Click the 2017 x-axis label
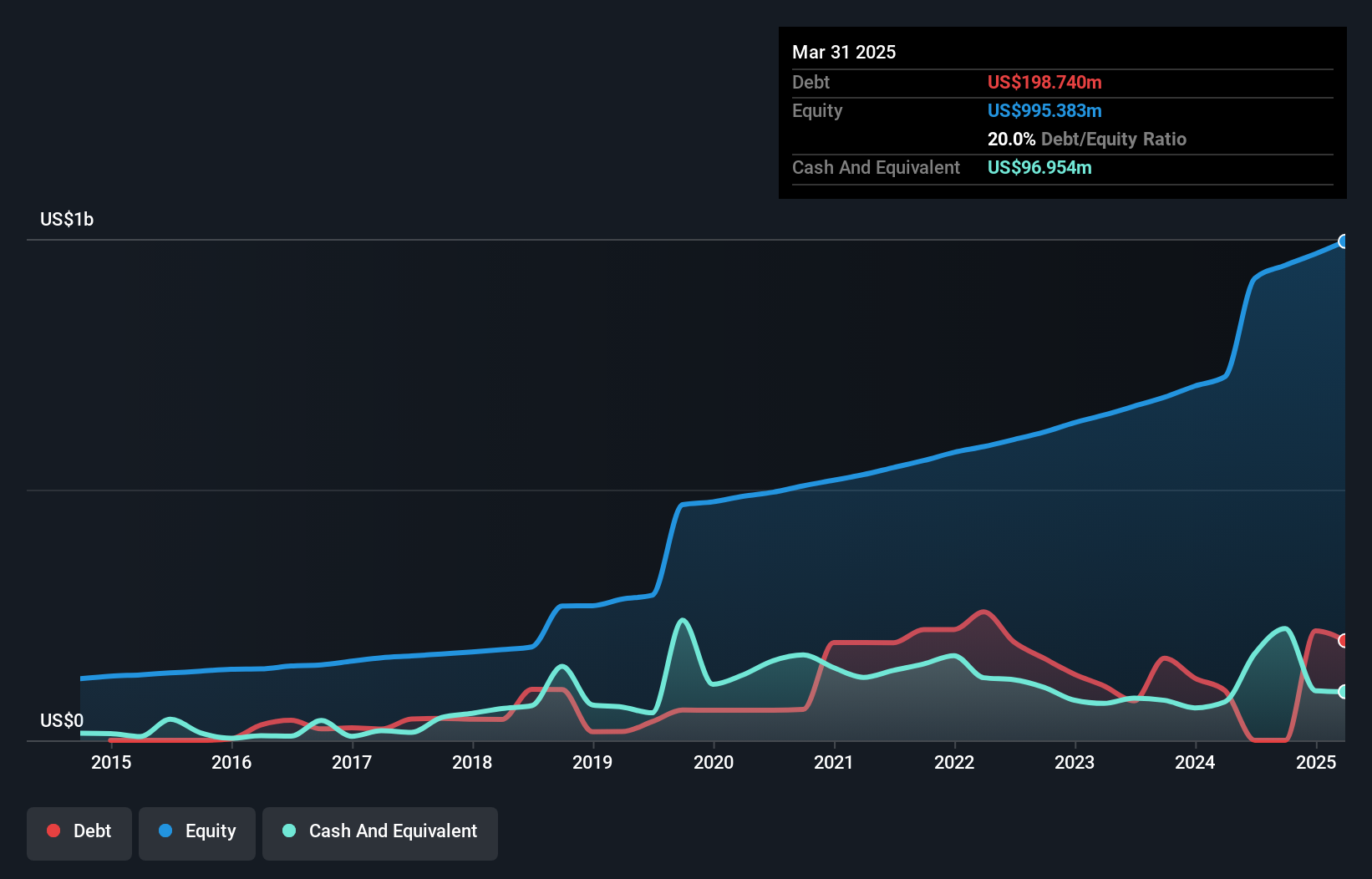The width and height of the screenshot is (1372, 879). point(352,762)
